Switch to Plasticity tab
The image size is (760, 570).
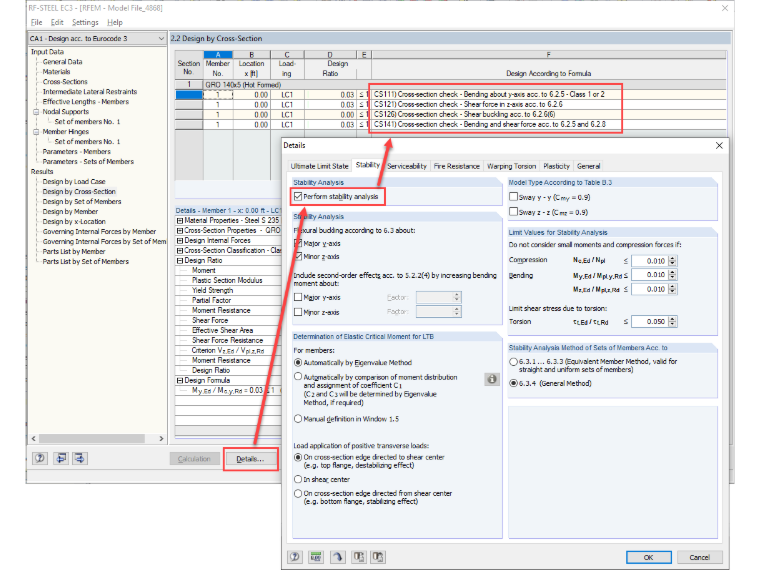(556, 166)
